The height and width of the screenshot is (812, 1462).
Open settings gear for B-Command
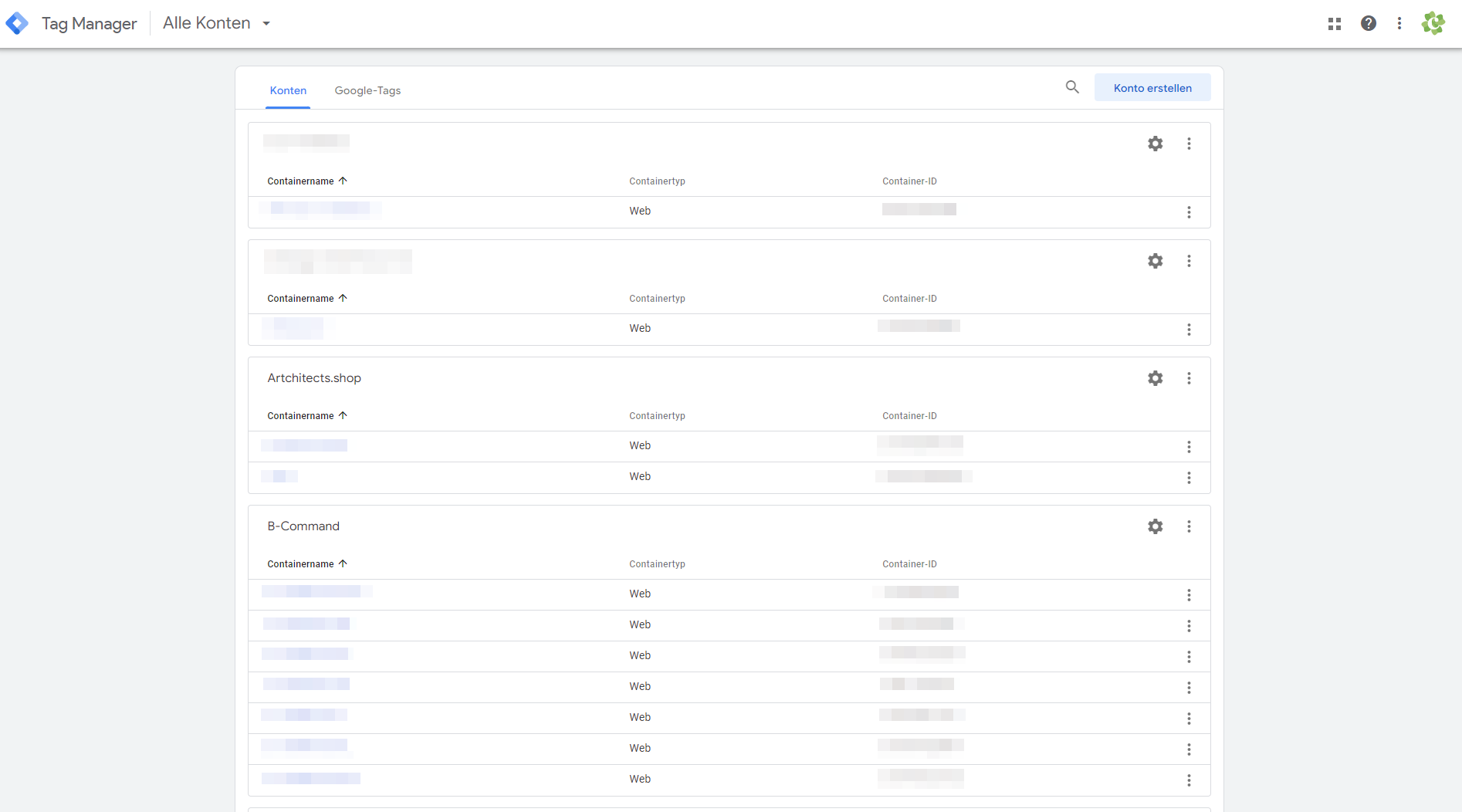pos(1156,526)
